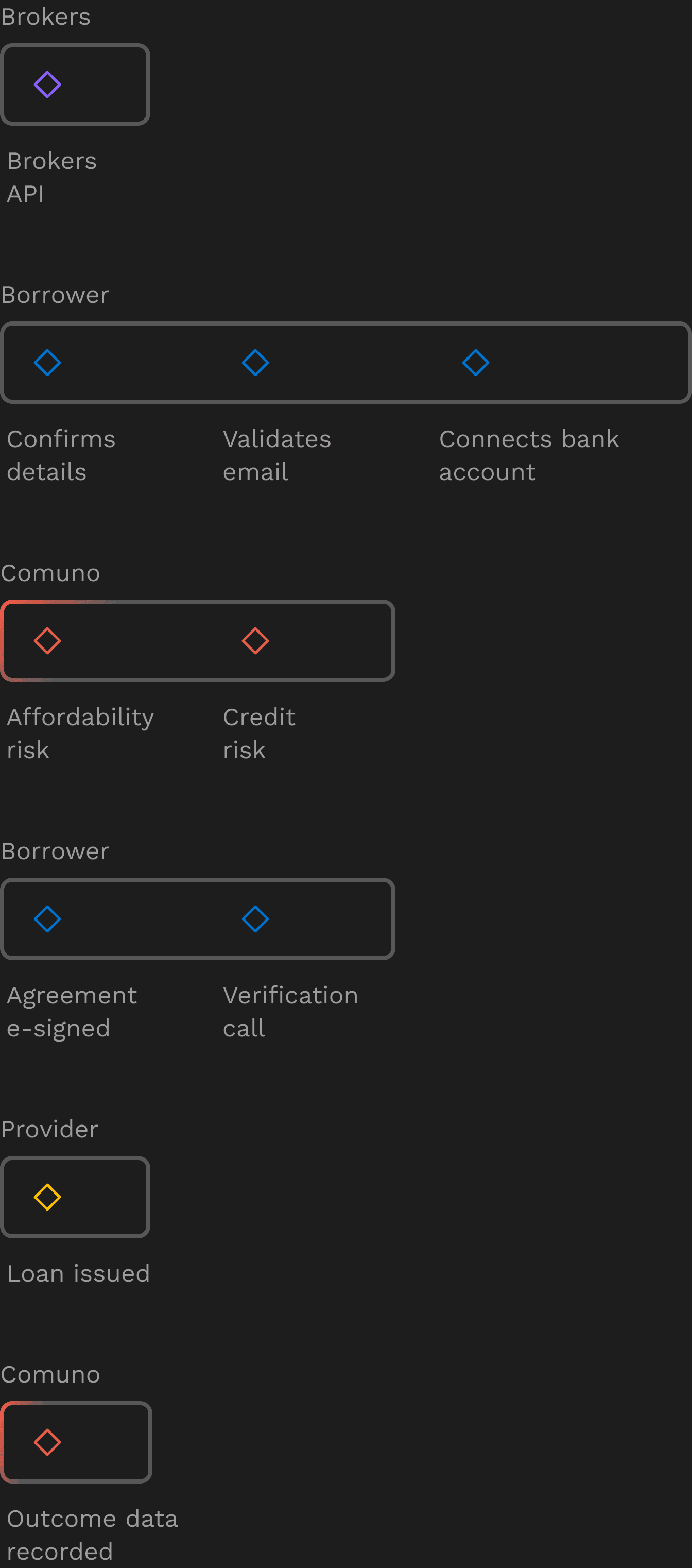Click the Outcome data recorded label
692x1568 pixels.
(x=92, y=1535)
